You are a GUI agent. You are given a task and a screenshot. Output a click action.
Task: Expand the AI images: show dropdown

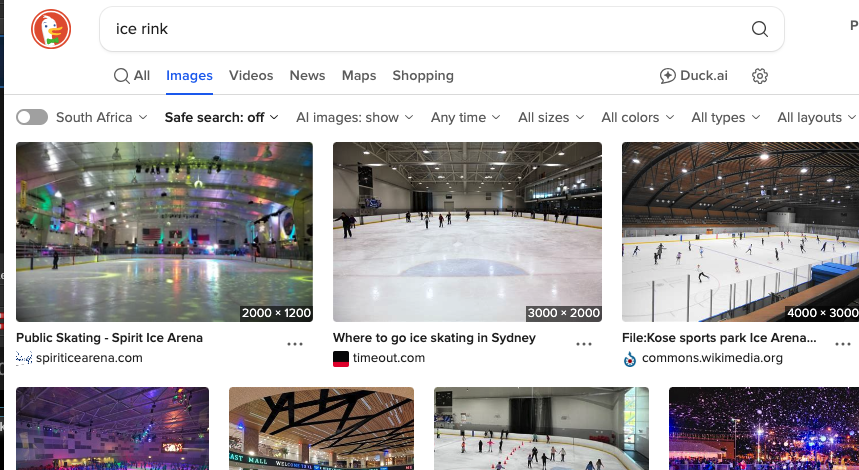[354, 117]
